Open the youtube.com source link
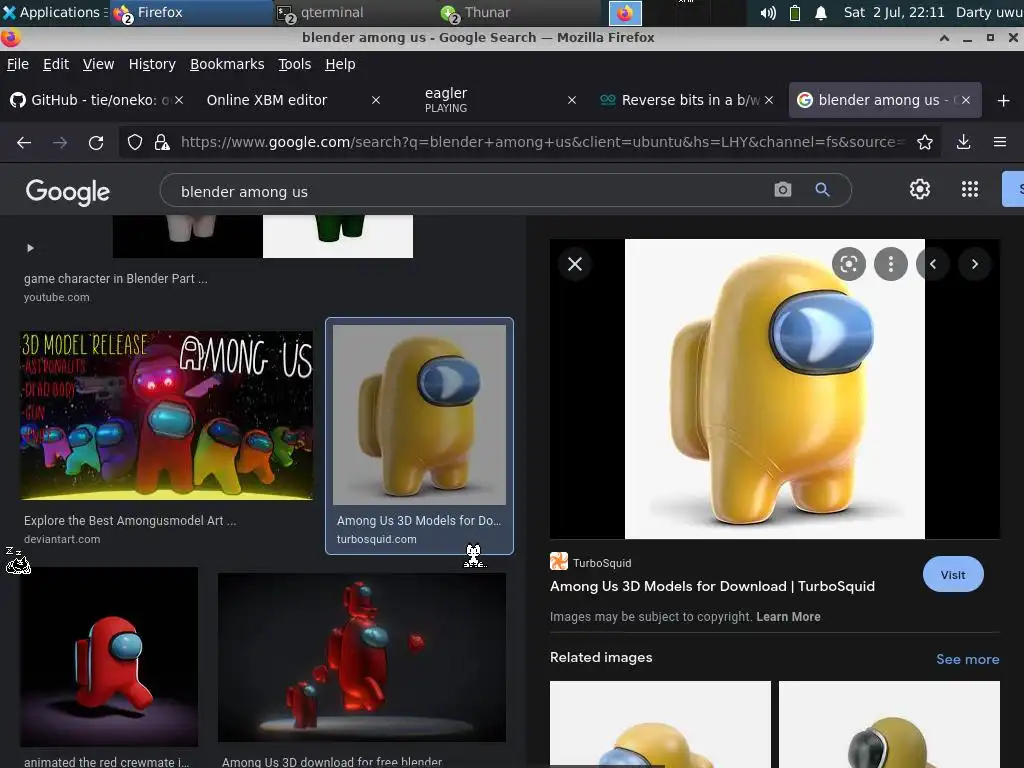Viewport: 1024px width, 768px height. pos(57,297)
